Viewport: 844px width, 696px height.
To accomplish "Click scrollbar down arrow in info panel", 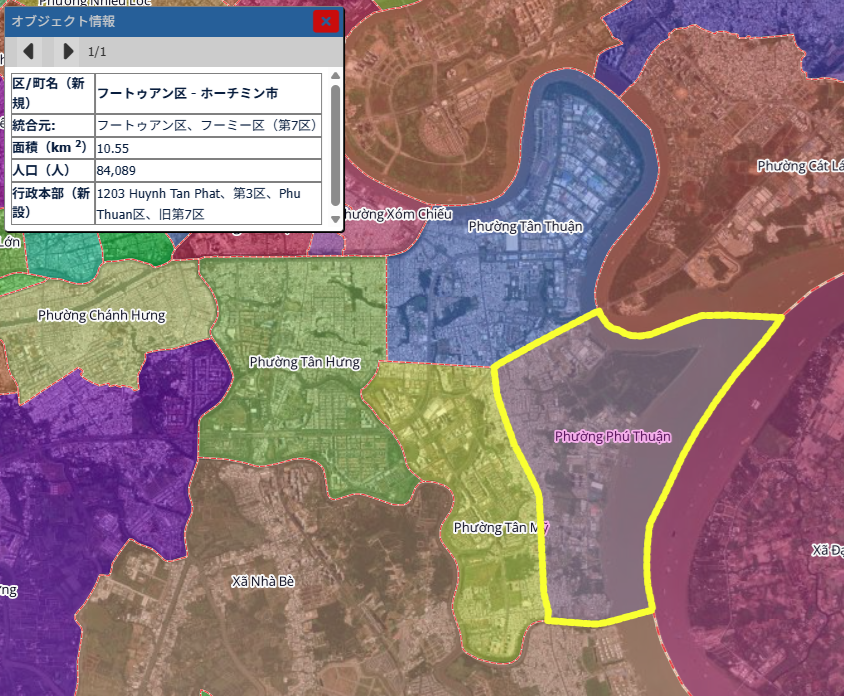I will (335, 219).
